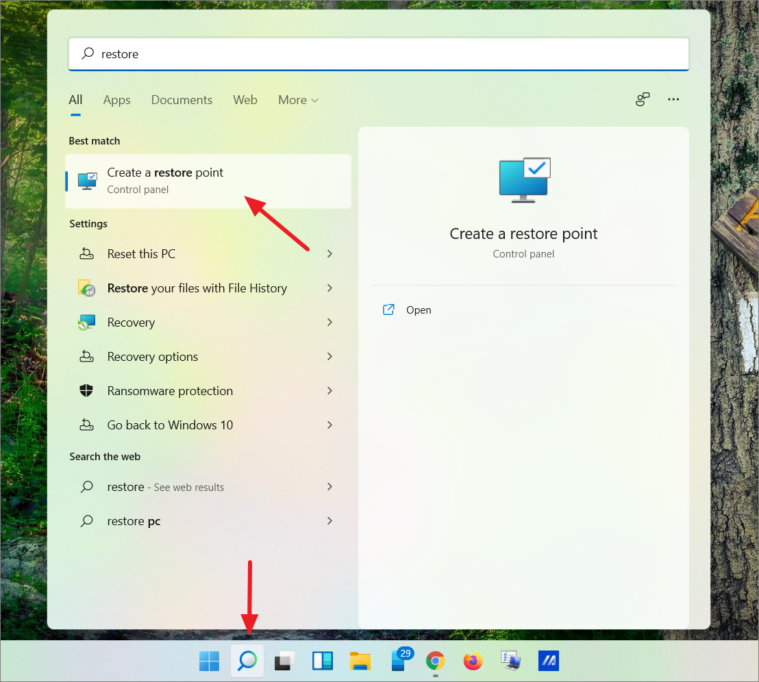Click Open in the preview pane
Image resolution: width=759 pixels, height=682 pixels.
419,310
